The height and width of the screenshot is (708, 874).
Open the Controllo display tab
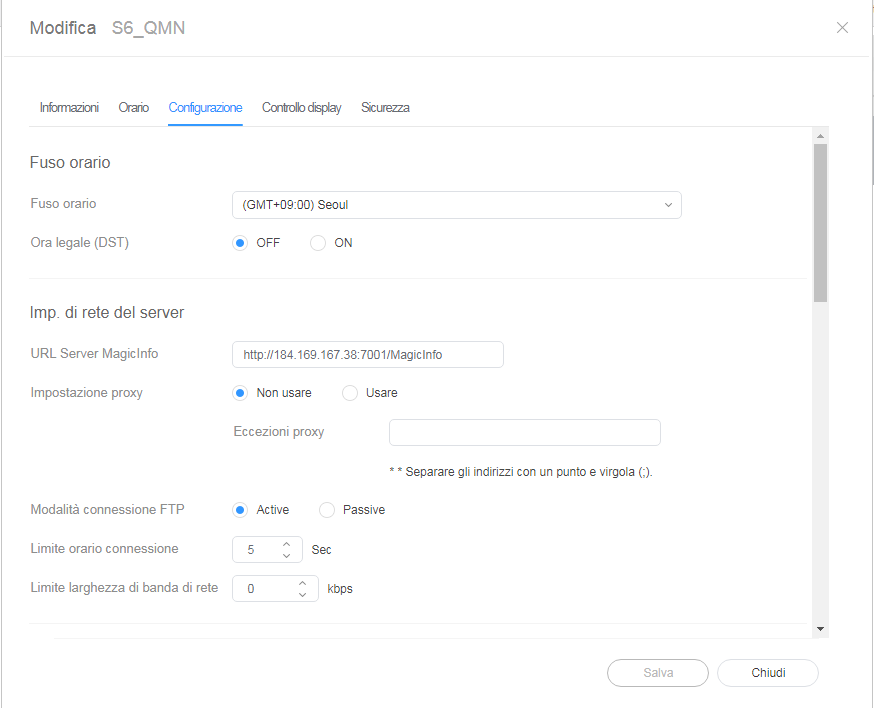coord(301,107)
